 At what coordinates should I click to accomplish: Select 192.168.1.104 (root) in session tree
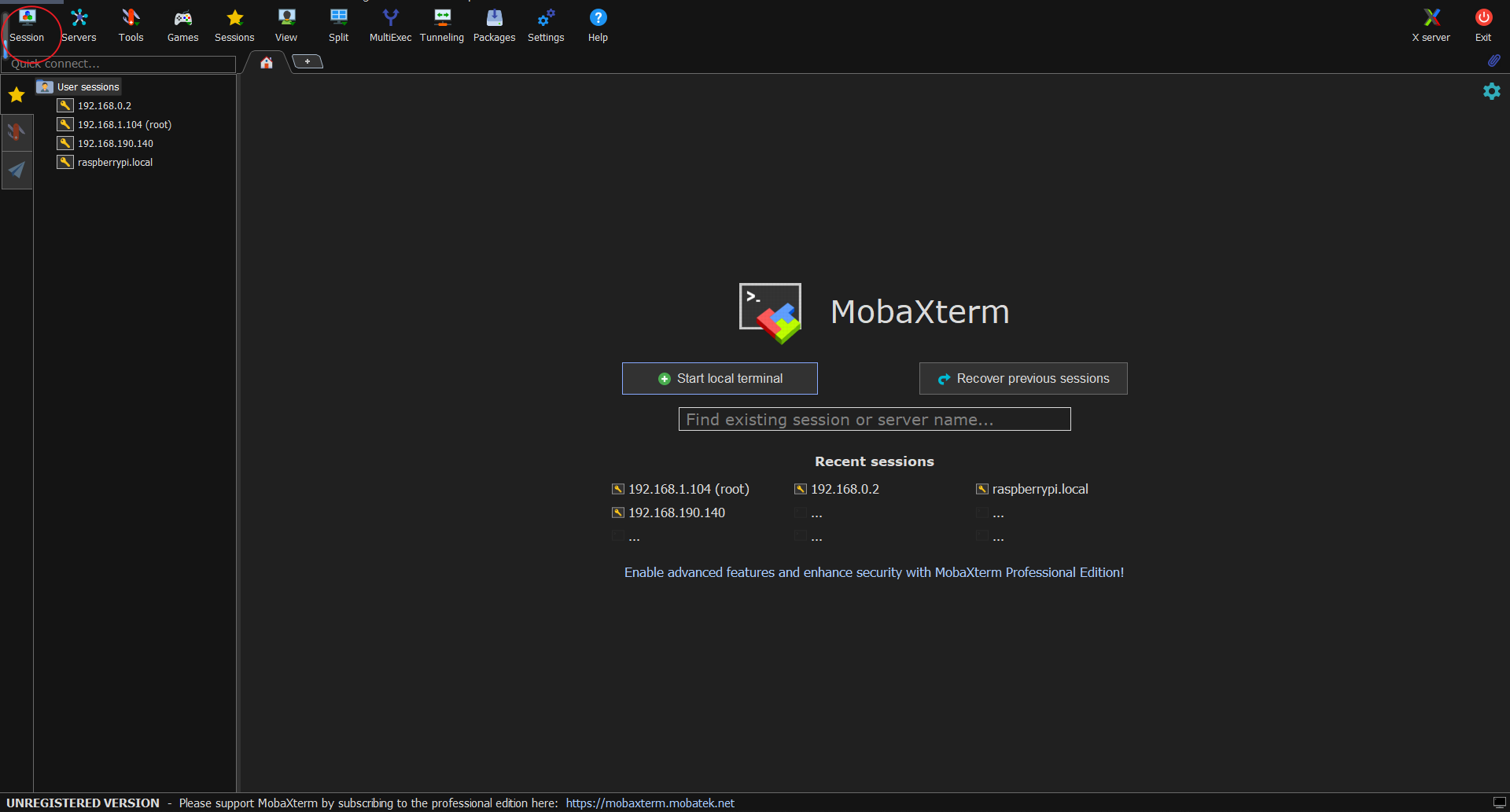click(115, 124)
